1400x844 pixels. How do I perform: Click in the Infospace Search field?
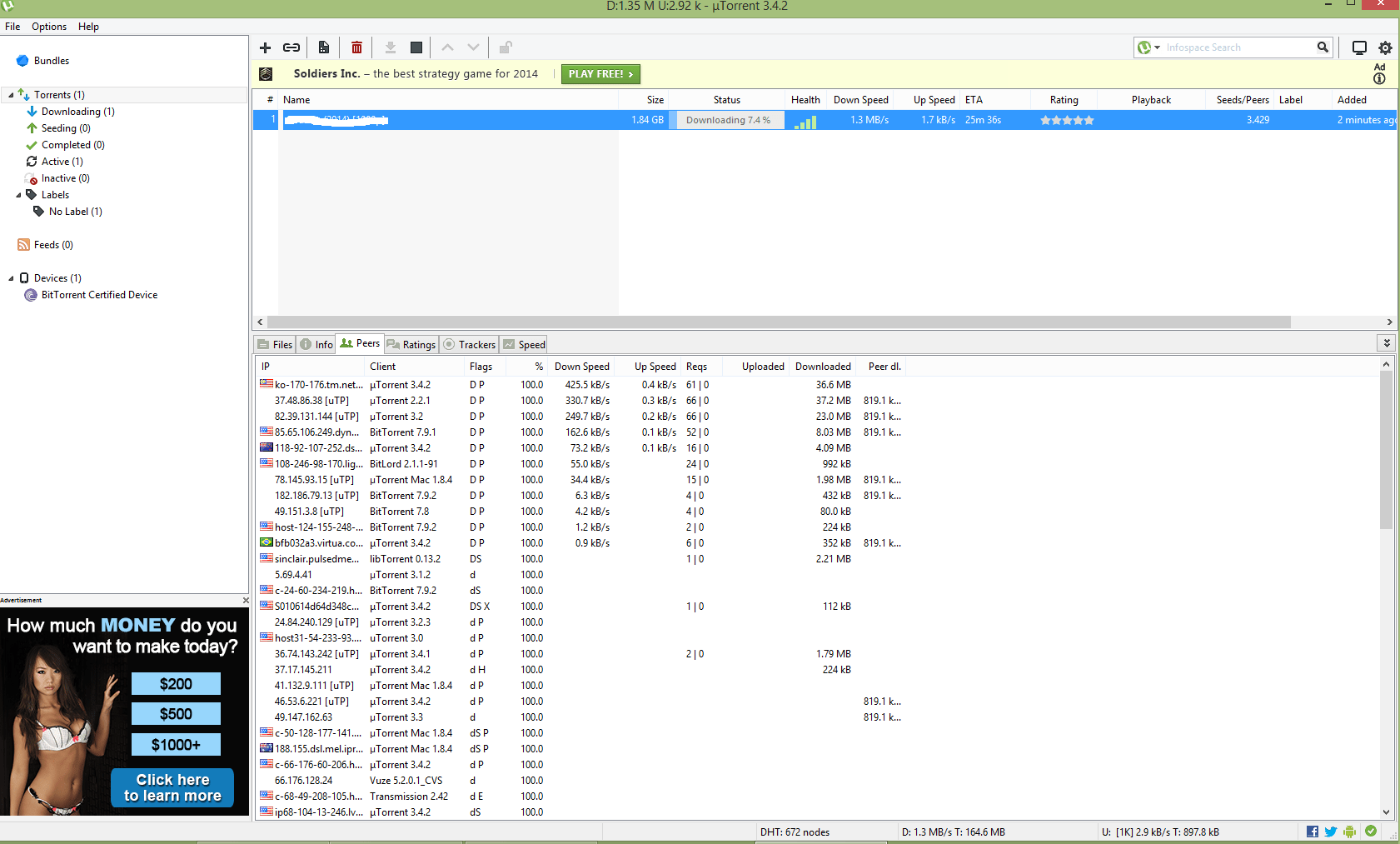pyautogui.click(x=1237, y=47)
